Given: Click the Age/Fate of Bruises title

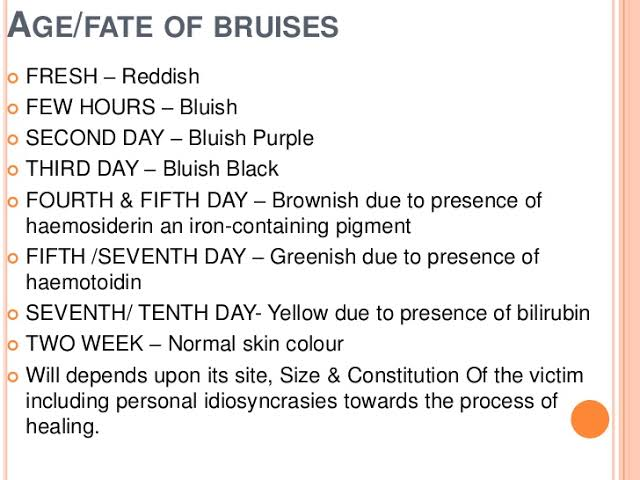Looking at the screenshot, I should click(x=173, y=25).
